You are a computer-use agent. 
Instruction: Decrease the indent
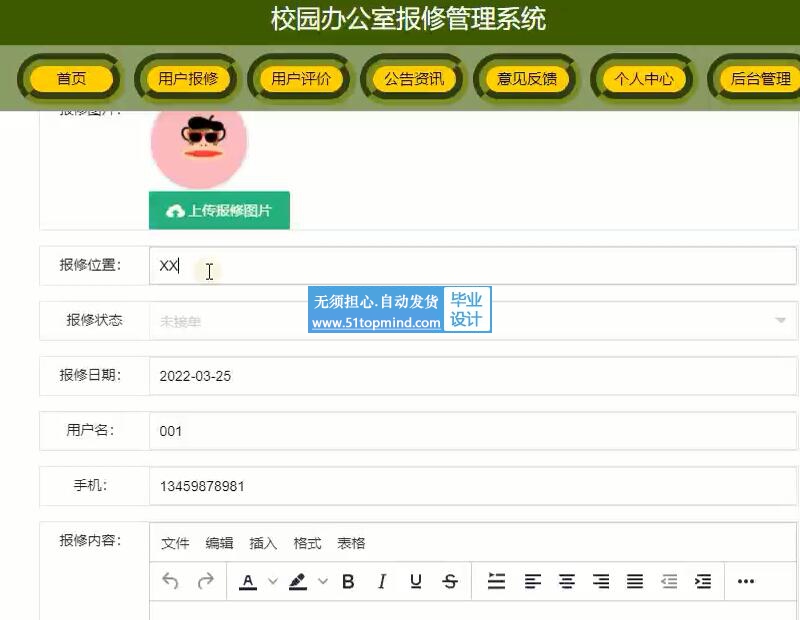[x=669, y=581]
